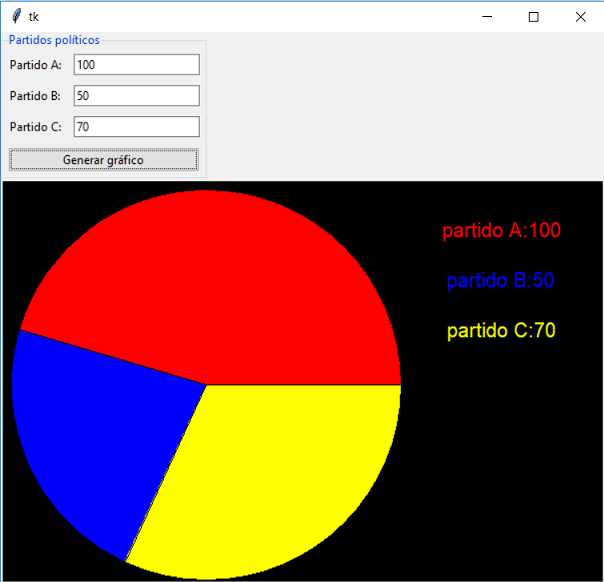Minimize the tk window
The width and height of the screenshot is (604, 582).
coord(487,17)
